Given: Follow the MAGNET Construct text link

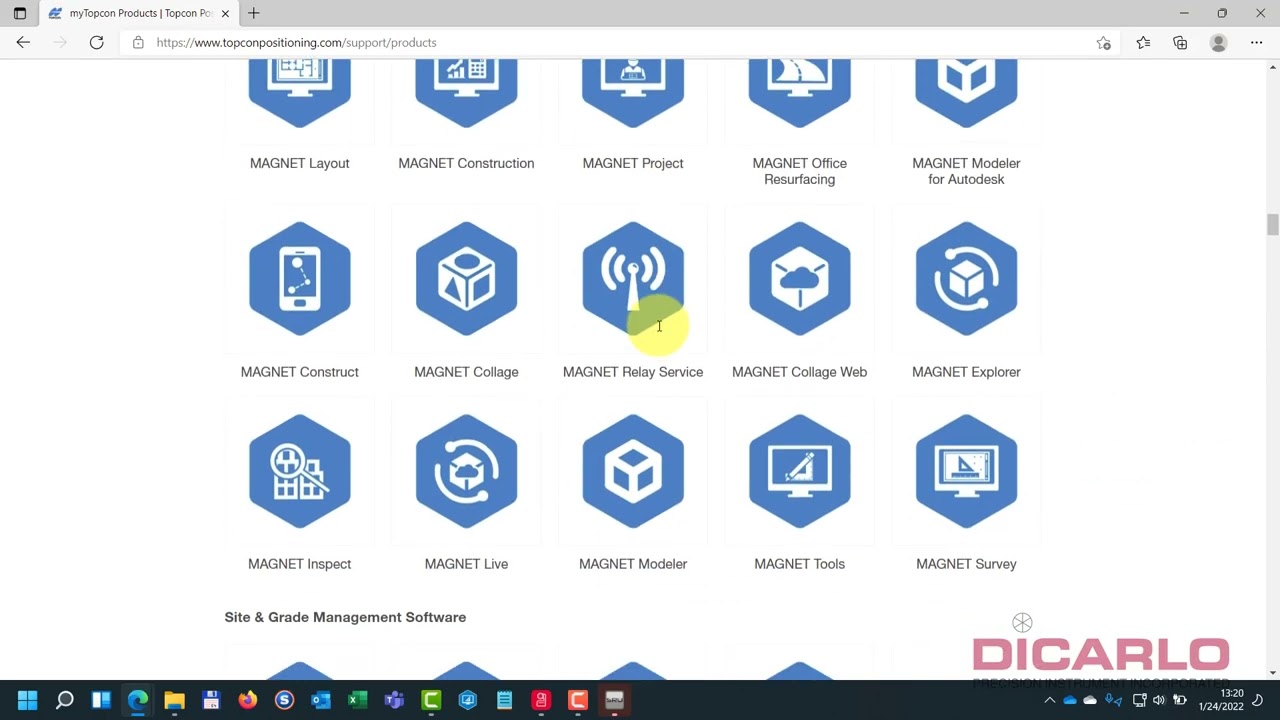Looking at the screenshot, I should [x=300, y=372].
